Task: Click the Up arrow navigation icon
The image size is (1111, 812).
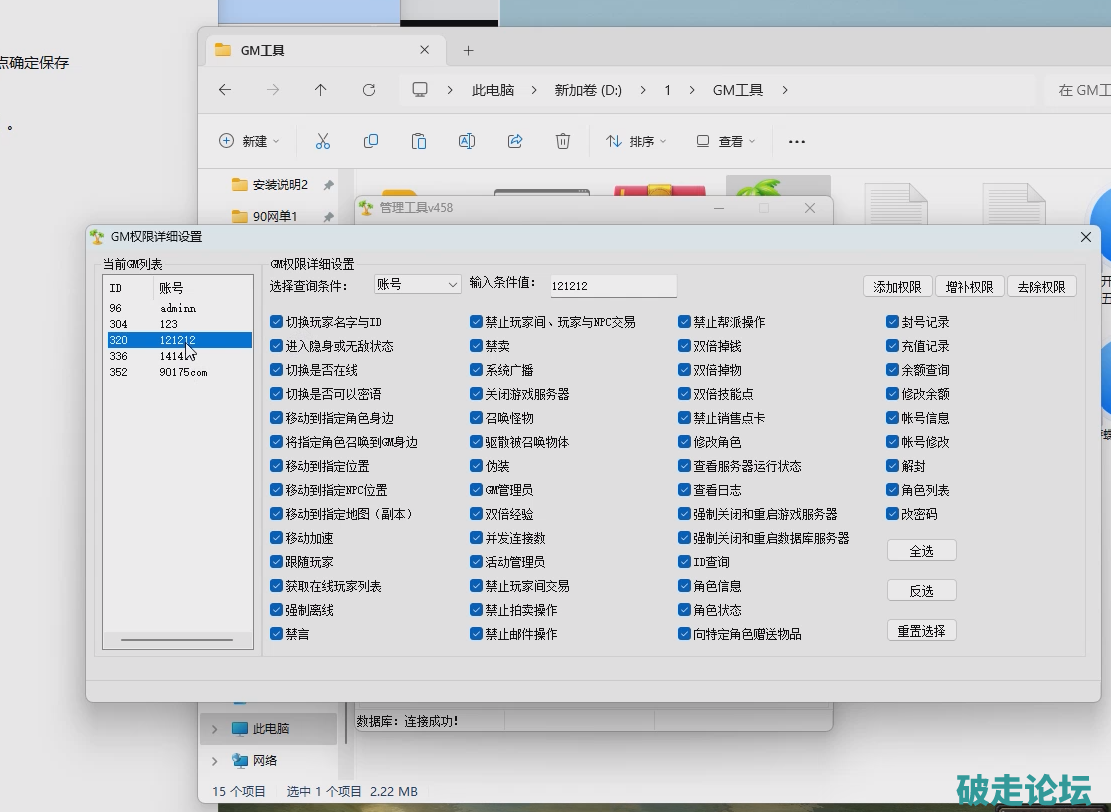Action: coord(321,90)
